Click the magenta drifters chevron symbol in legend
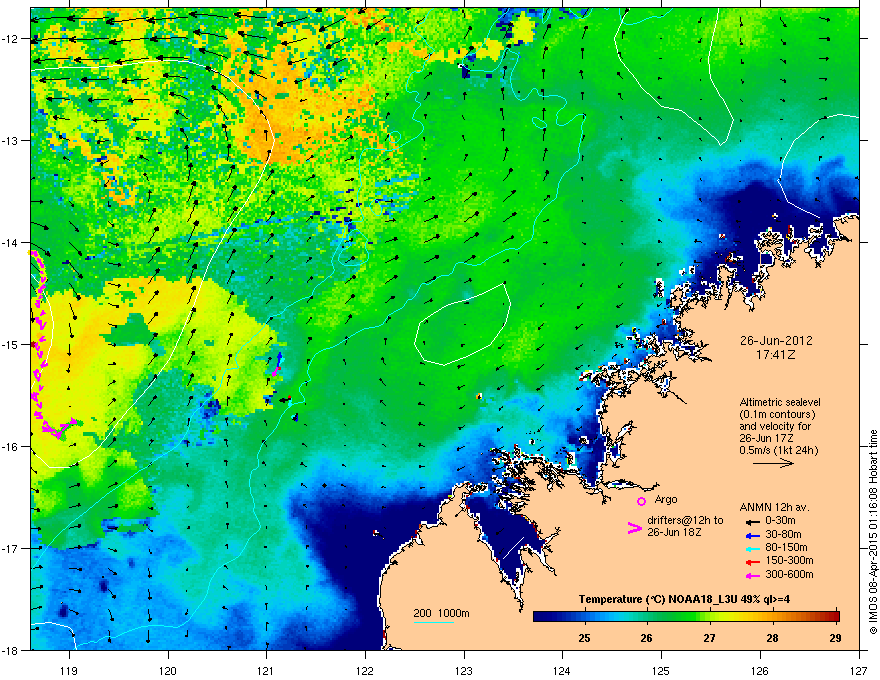The height and width of the screenshot is (680, 880). click(x=634, y=528)
